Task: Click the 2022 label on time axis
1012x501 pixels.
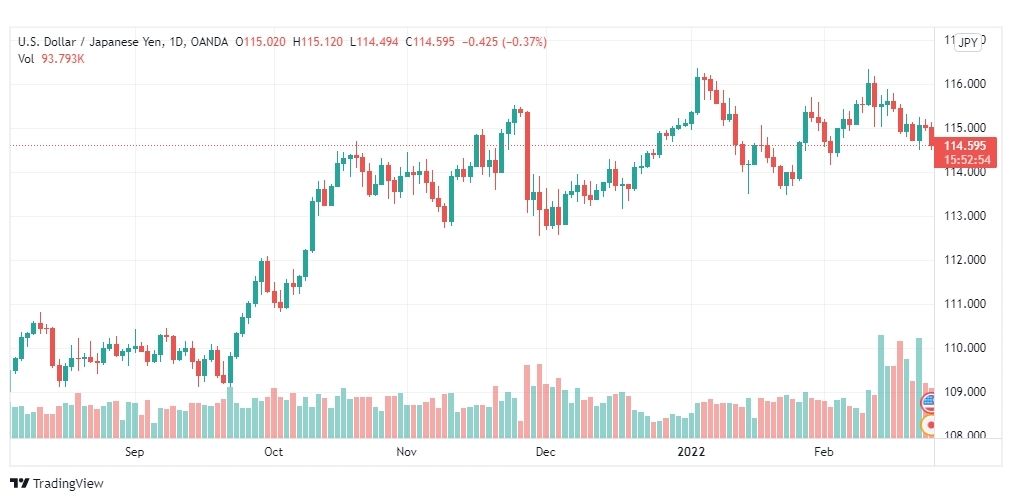Action: point(691,451)
